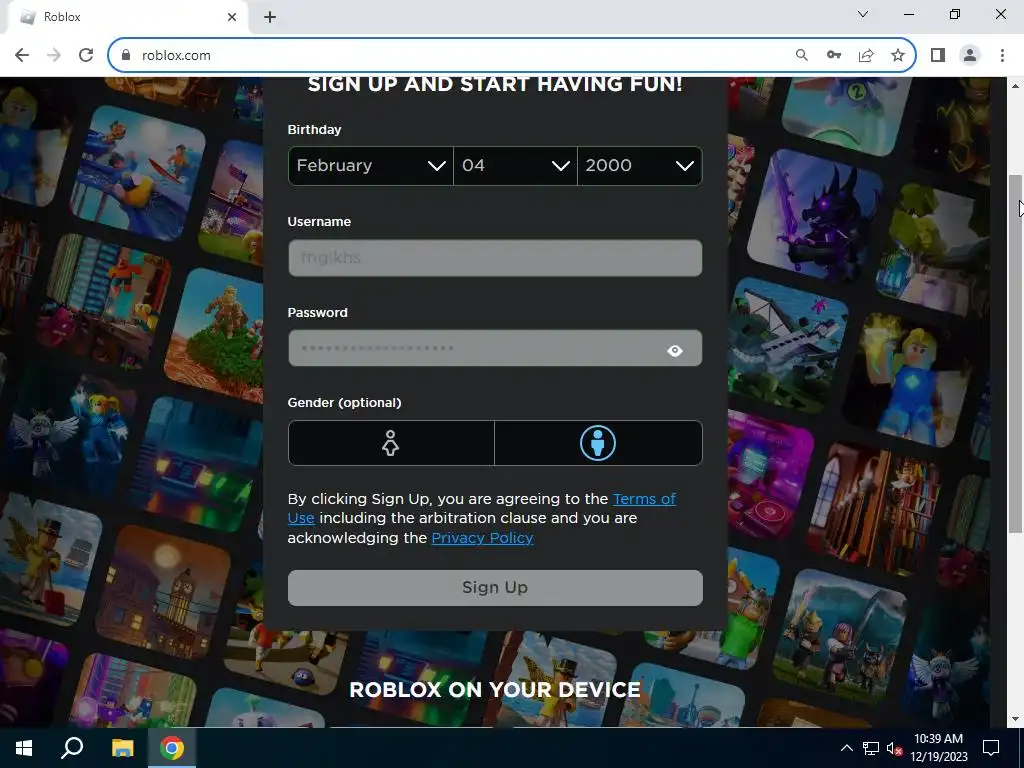Image resolution: width=1024 pixels, height=768 pixels.
Task: Open taskbar clock and date
Action: click(938, 748)
